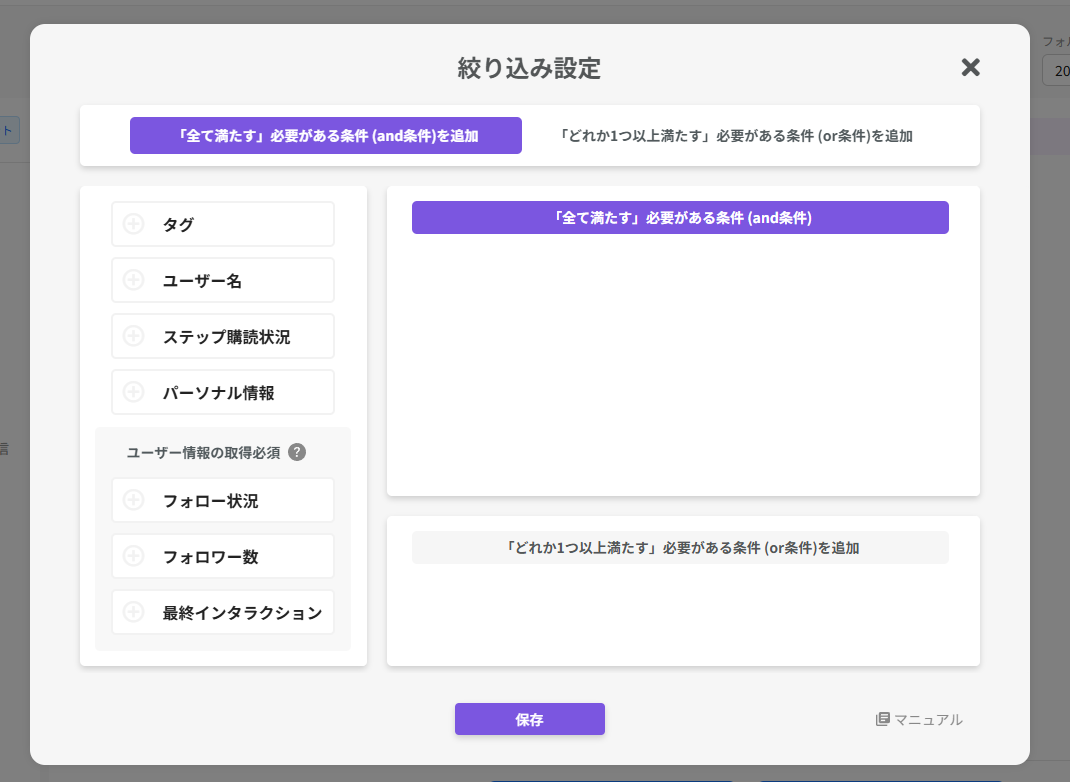Open the question mark help beside ユーザー情報の取得必須
The height and width of the screenshot is (782, 1070).
tap(297, 452)
